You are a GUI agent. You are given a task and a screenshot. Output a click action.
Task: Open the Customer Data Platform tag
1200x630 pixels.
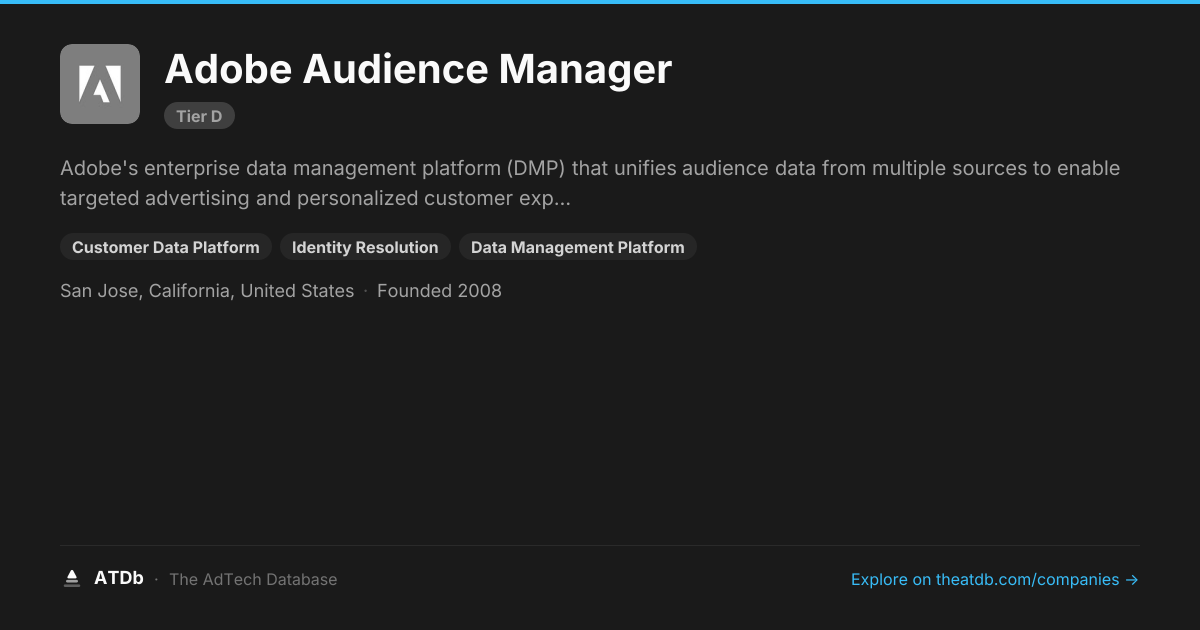pyautogui.click(x=166, y=247)
